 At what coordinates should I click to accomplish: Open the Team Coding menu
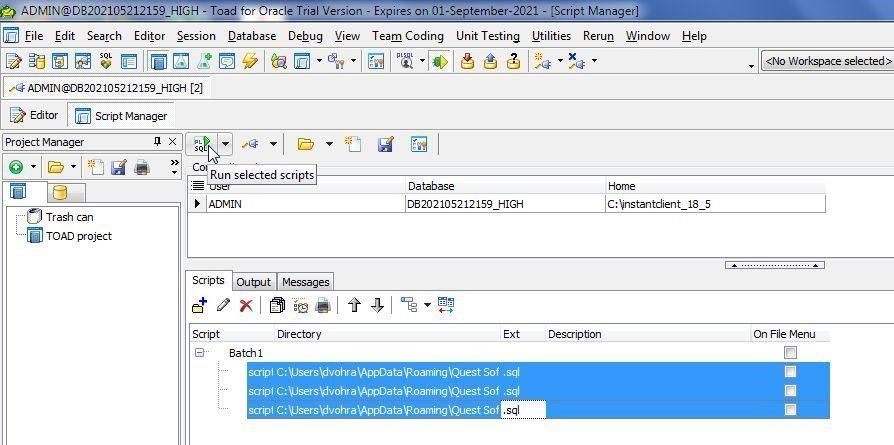(408, 36)
